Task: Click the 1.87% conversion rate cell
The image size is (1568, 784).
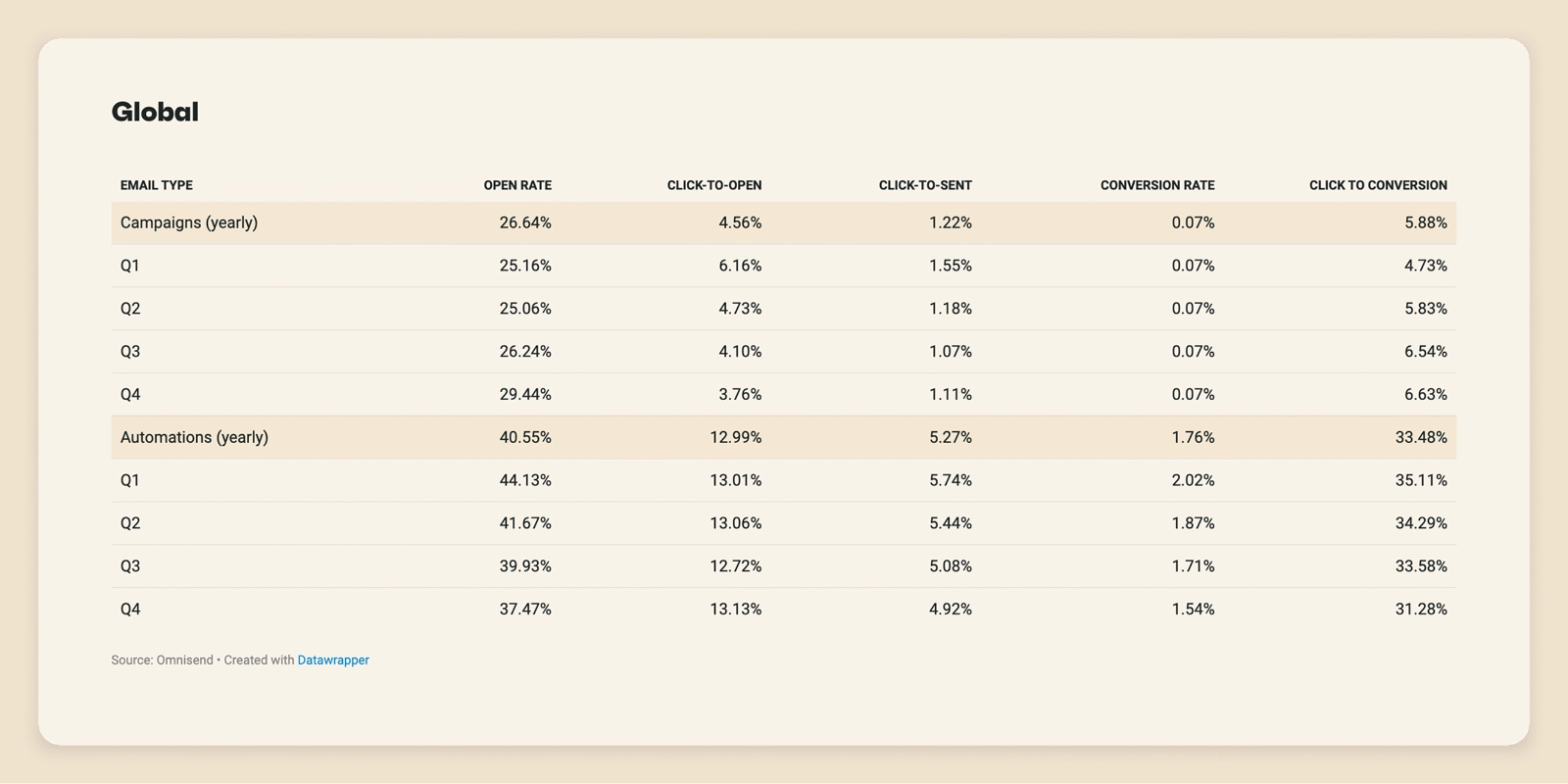Action: coord(1194,523)
